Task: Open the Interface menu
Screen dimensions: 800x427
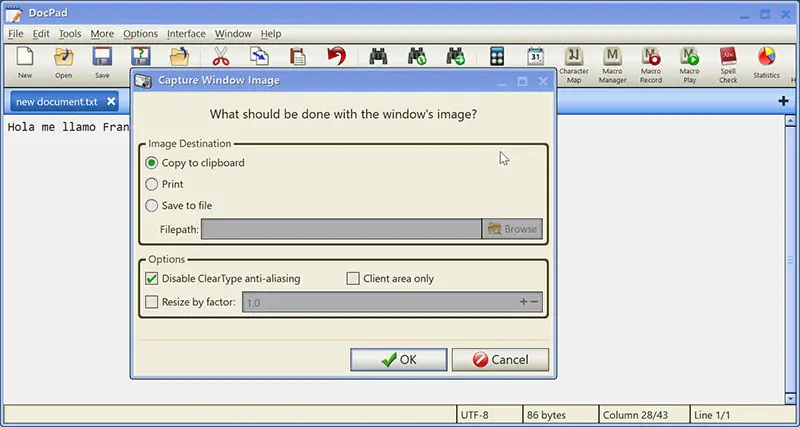Action: (x=186, y=34)
